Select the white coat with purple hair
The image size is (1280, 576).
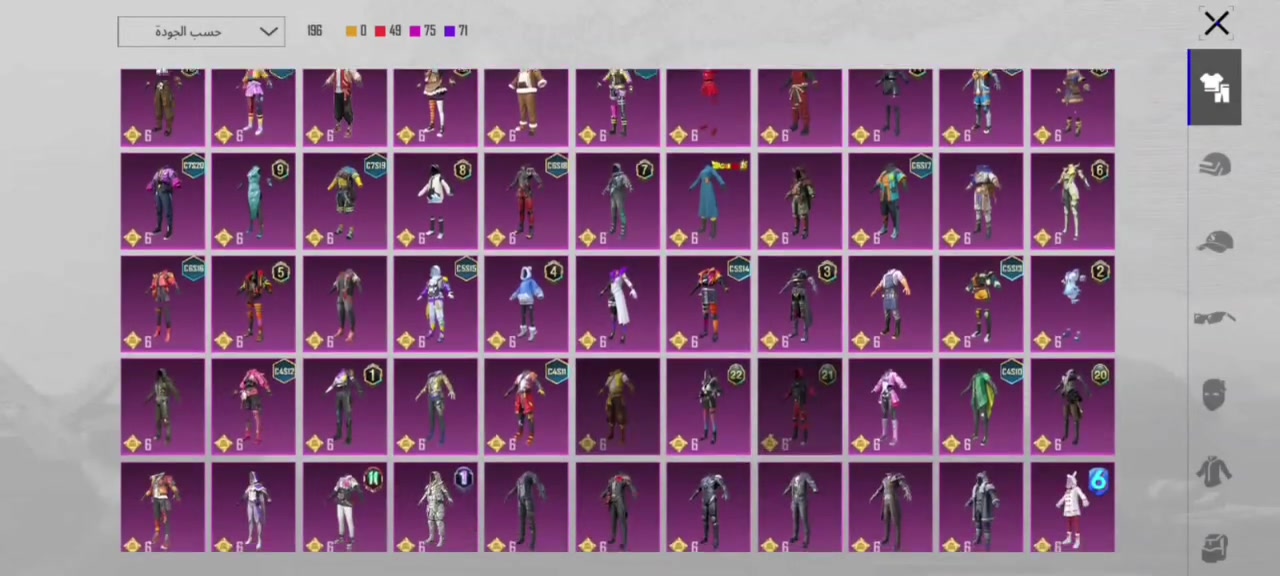(618, 304)
